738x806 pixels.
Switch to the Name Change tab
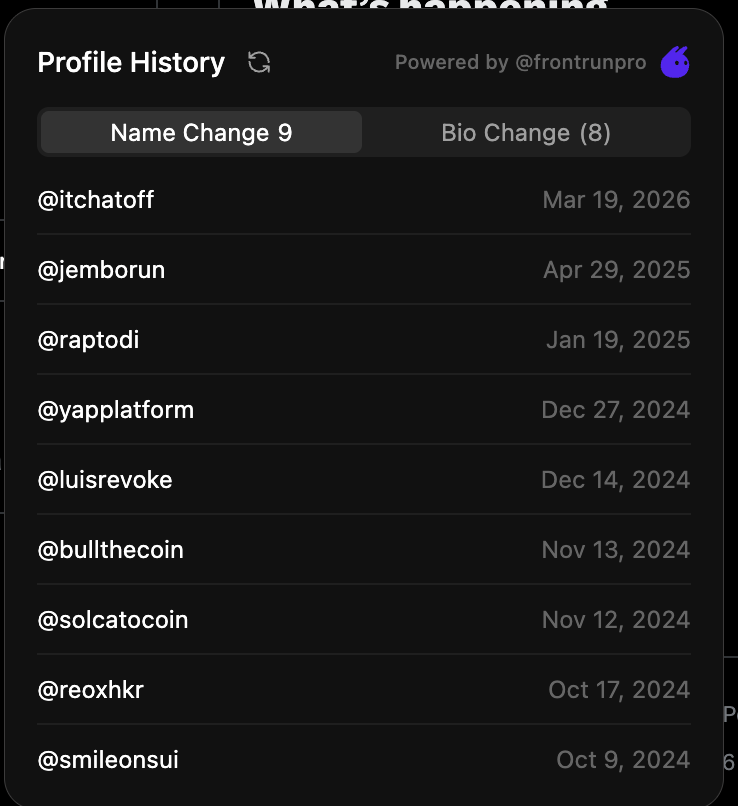201,133
